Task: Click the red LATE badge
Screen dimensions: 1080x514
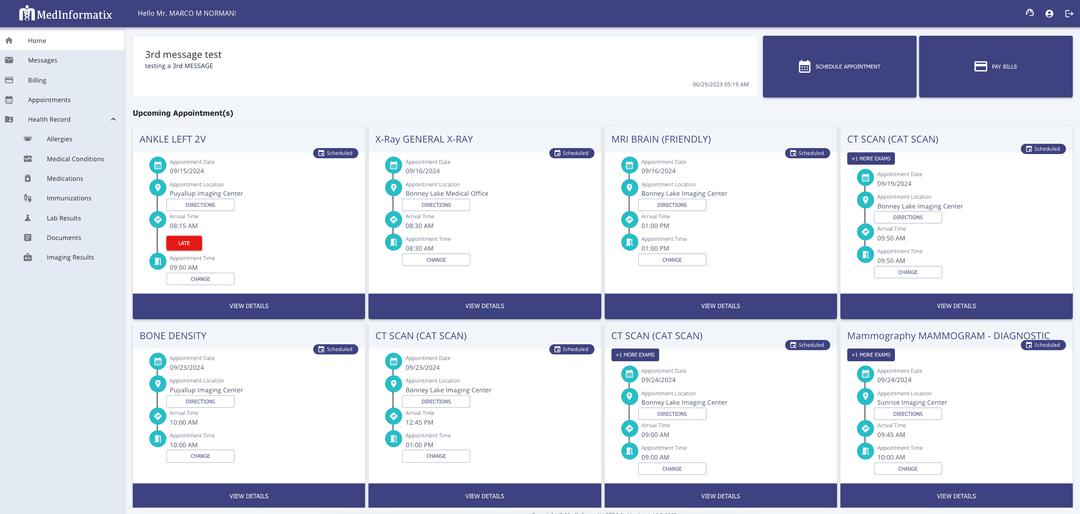Action: 184,243
